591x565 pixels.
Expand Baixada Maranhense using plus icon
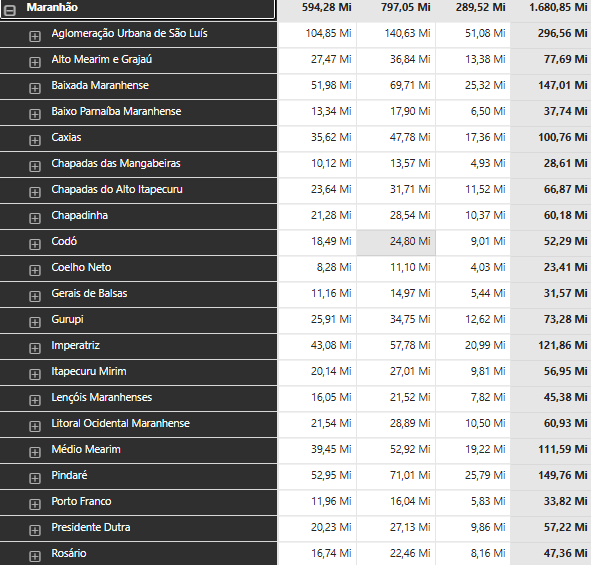pyautogui.click(x=35, y=88)
